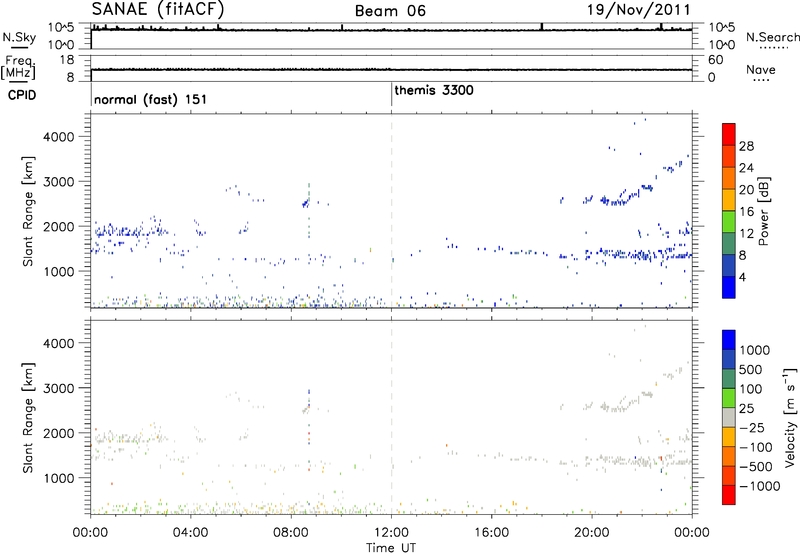Image resolution: width=800 pixels, height=554 pixels.
Task: Click the "4" tick on Power colorbar
Action: pos(742,277)
